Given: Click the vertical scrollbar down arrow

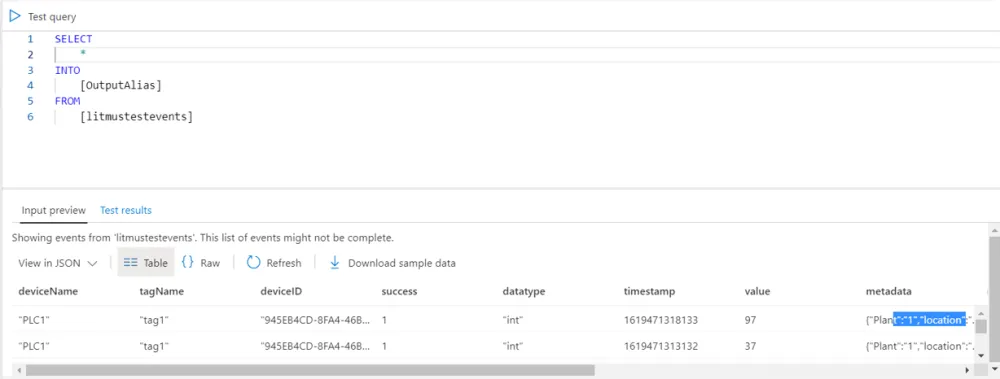Looking at the screenshot, I should point(994,369).
